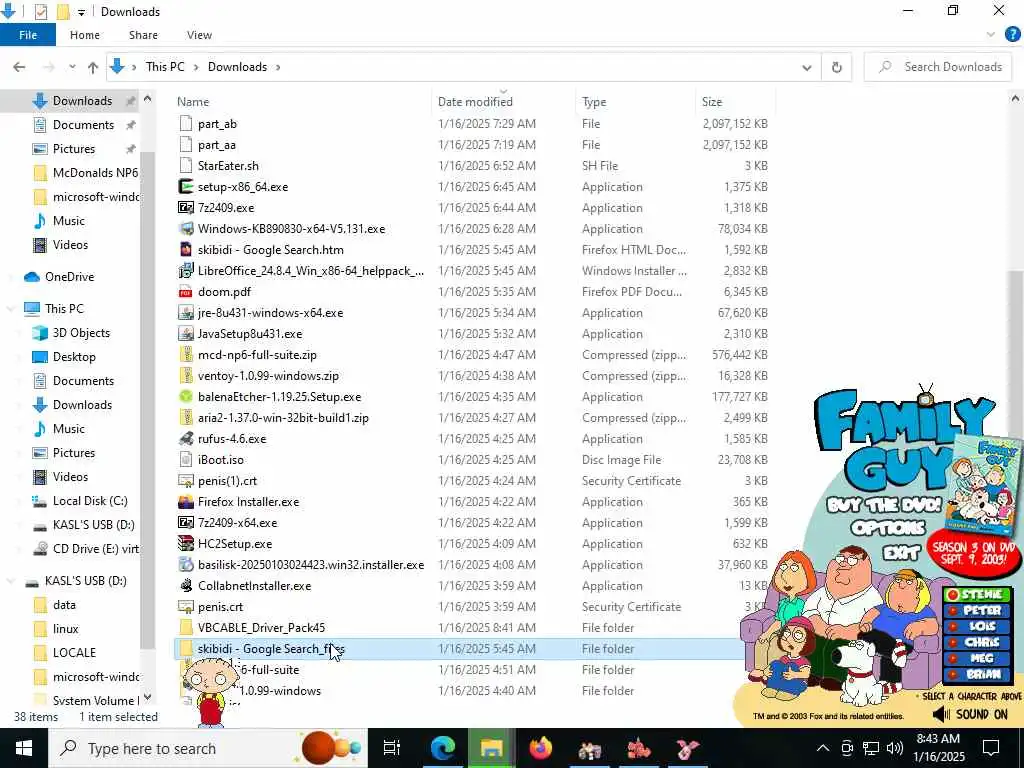Toggle SOUND ON in Family Guy ad
The width and height of the screenshot is (1024, 768).
click(970, 714)
